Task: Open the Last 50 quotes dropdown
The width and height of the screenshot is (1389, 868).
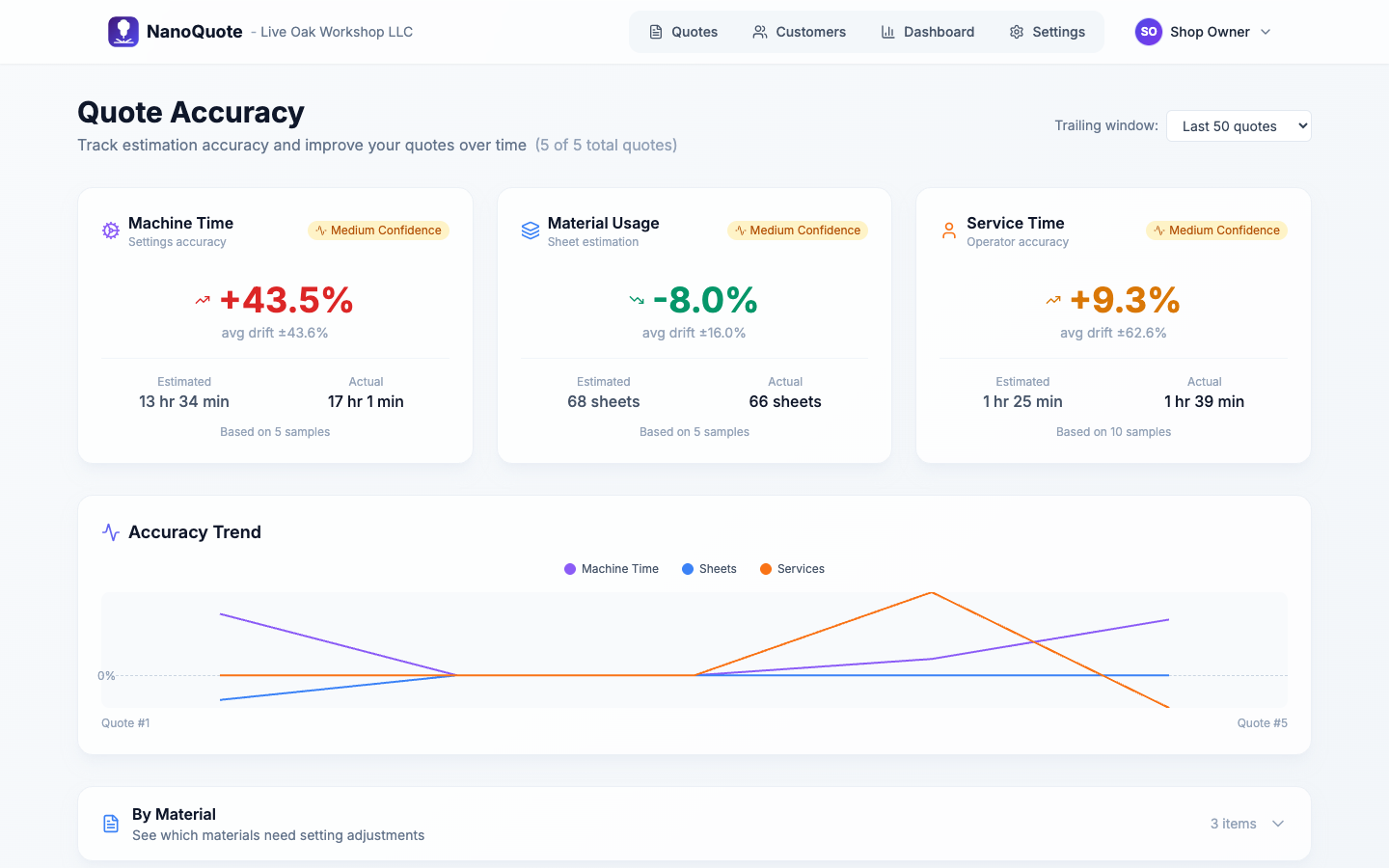Action: tap(1239, 125)
